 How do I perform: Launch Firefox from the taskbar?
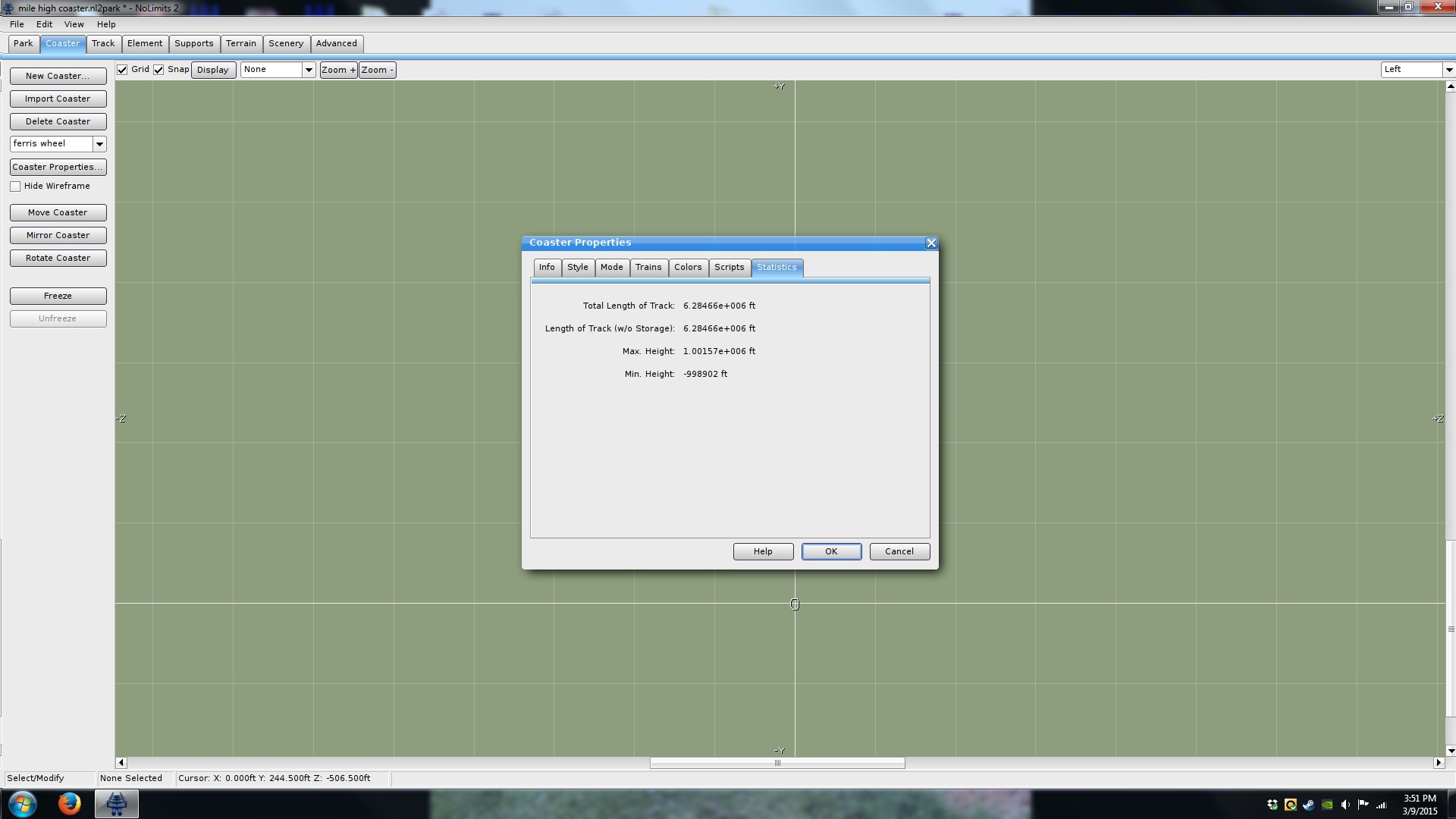pos(70,804)
